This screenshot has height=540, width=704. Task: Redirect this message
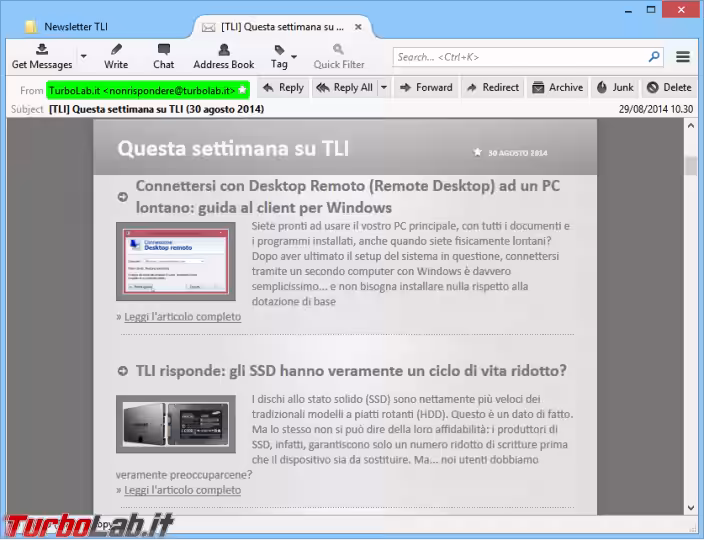pos(493,88)
